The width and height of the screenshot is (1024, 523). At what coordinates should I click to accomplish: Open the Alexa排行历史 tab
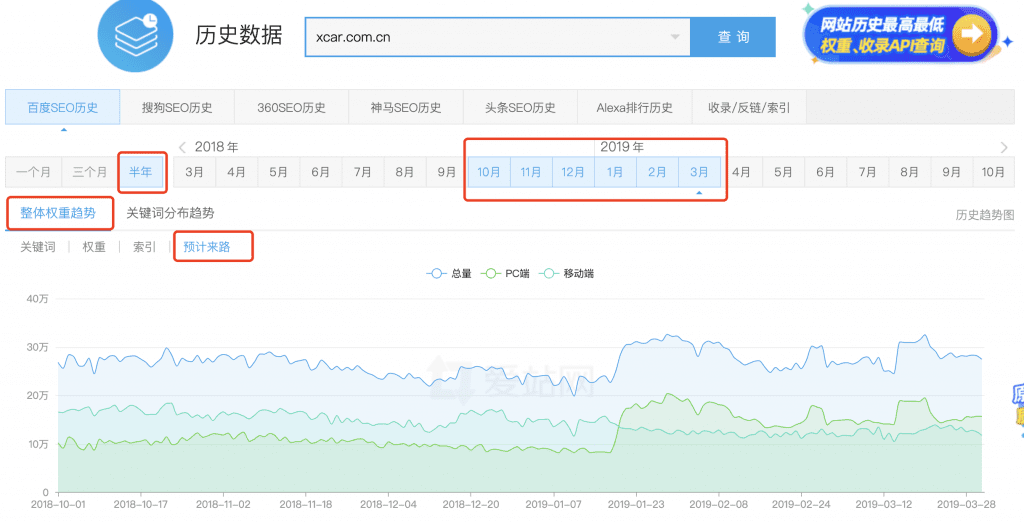[x=634, y=107]
